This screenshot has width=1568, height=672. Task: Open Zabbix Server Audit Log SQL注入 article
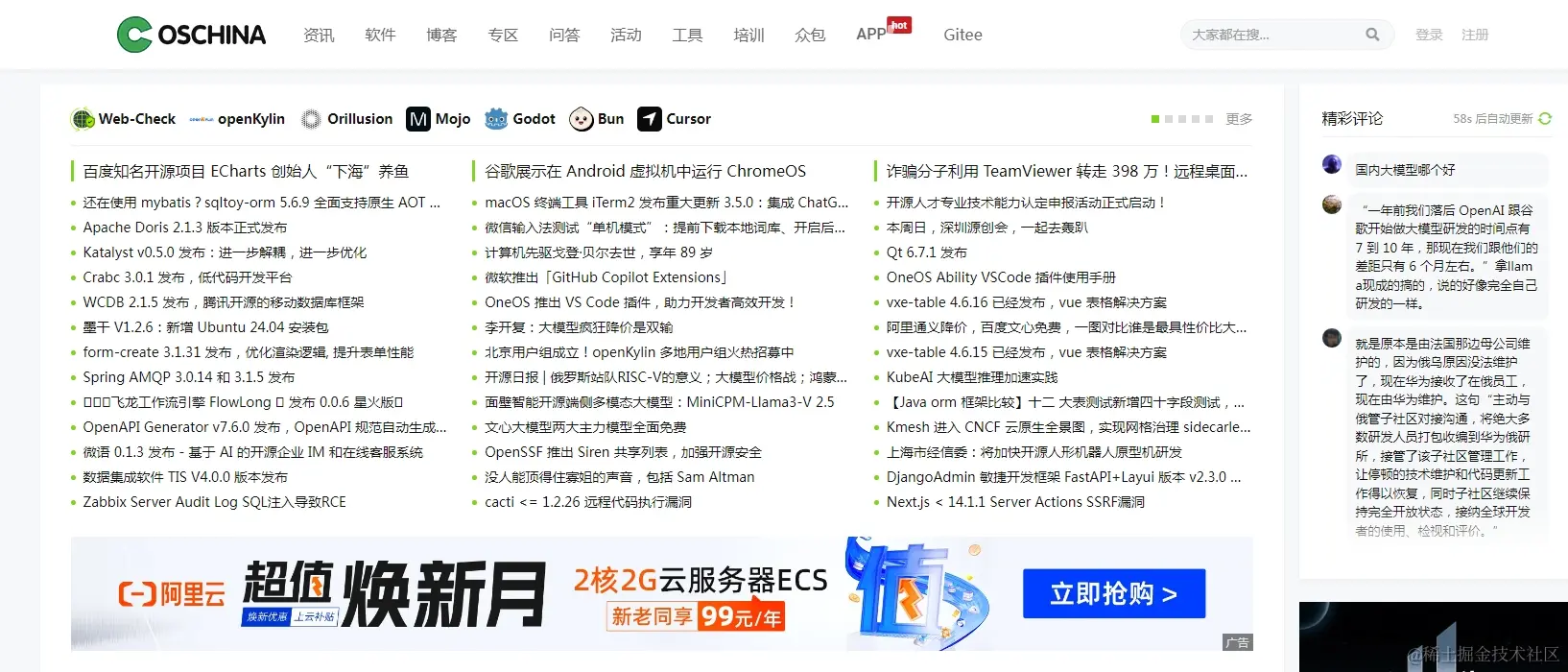point(214,502)
